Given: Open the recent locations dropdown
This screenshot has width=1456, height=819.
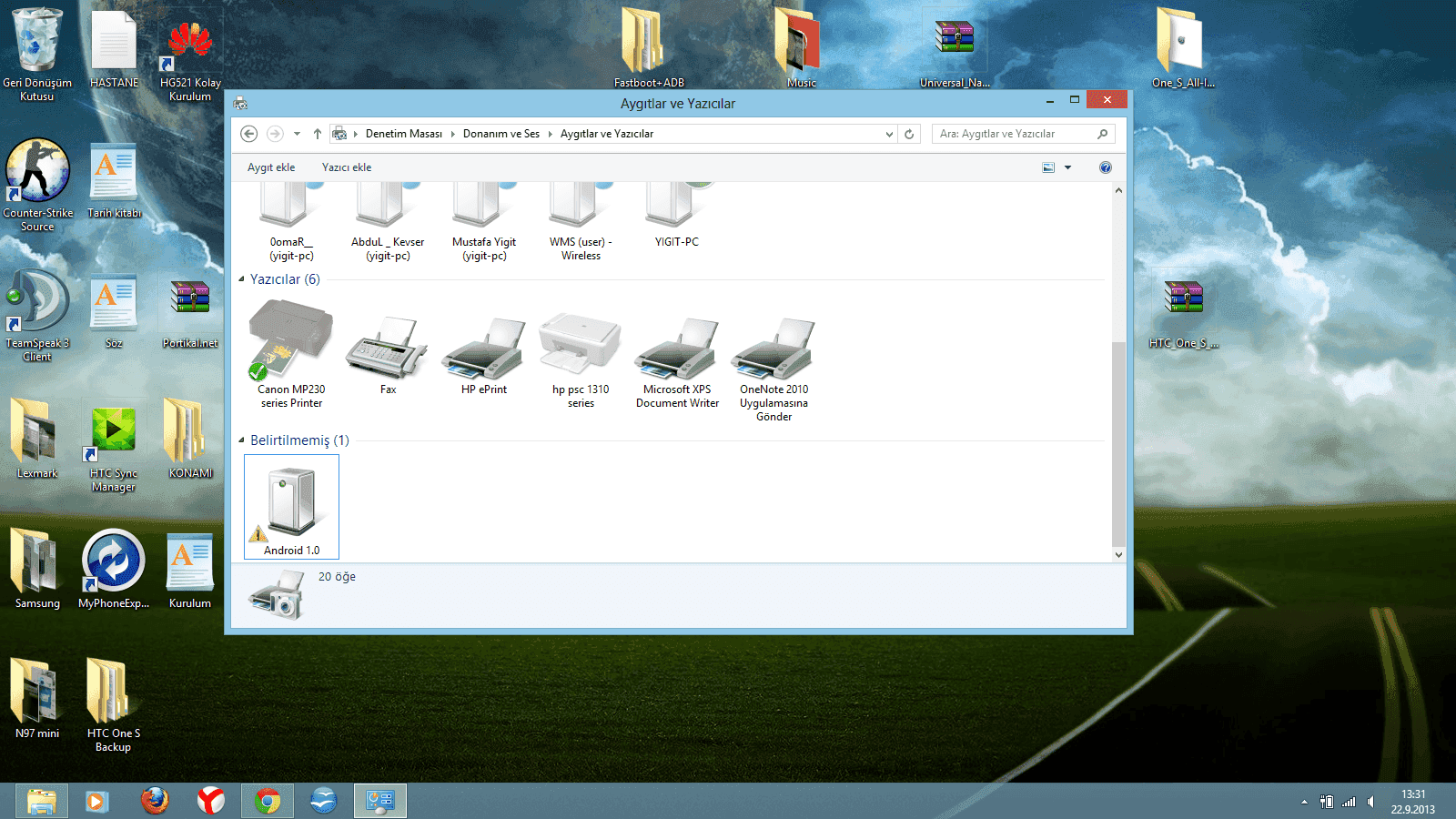Looking at the screenshot, I should [x=297, y=134].
